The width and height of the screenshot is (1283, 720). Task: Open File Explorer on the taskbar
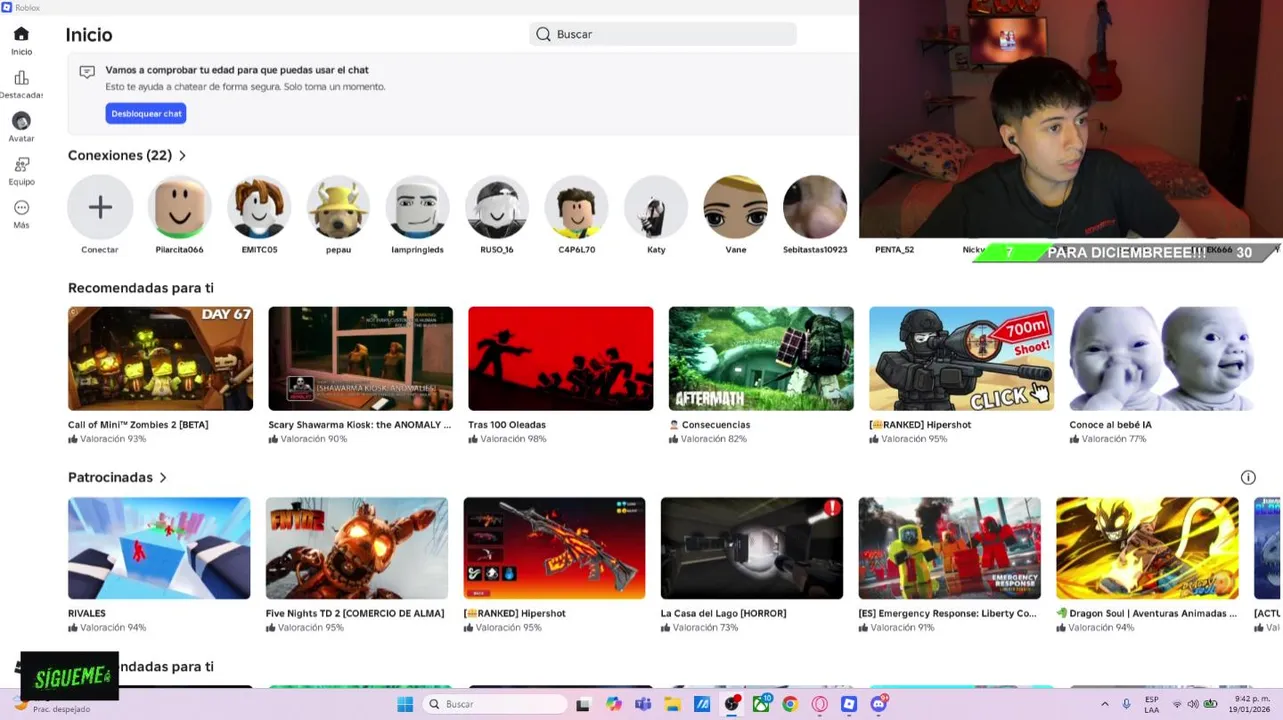[x=672, y=704]
